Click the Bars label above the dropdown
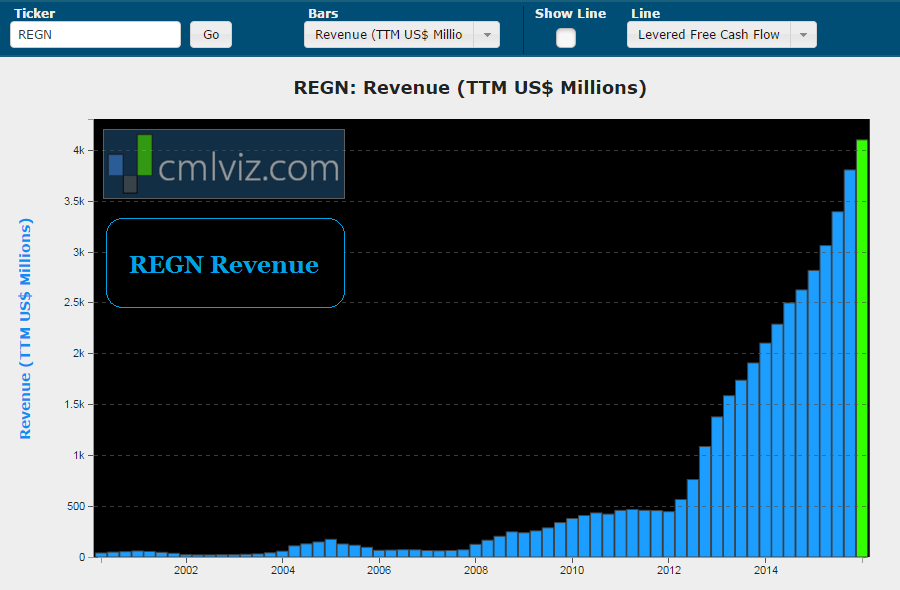 (323, 14)
